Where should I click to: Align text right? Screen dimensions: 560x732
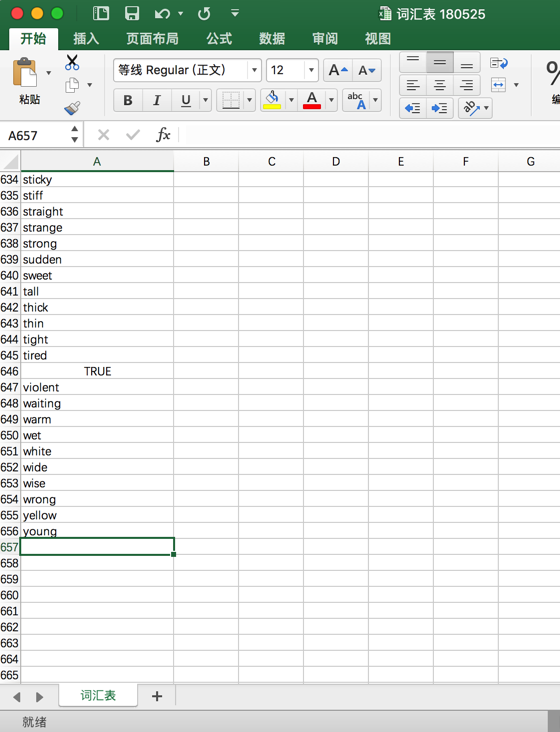click(467, 85)
